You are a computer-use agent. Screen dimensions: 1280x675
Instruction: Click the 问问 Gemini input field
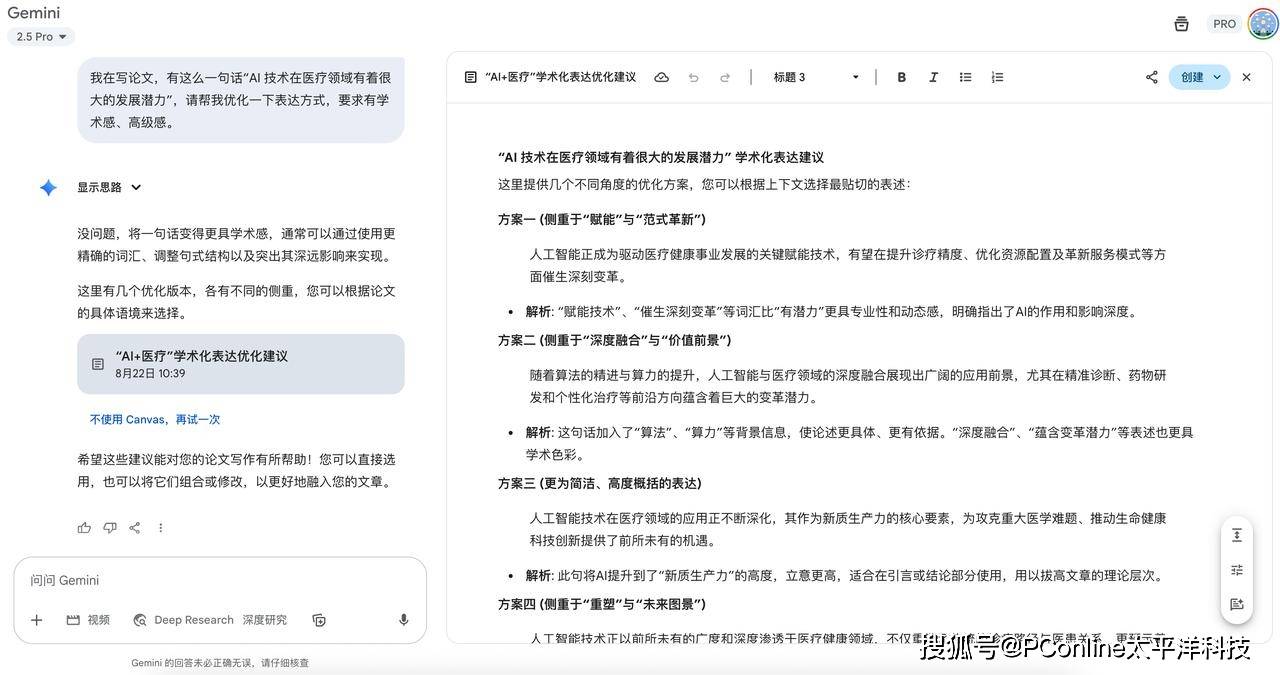200,580
